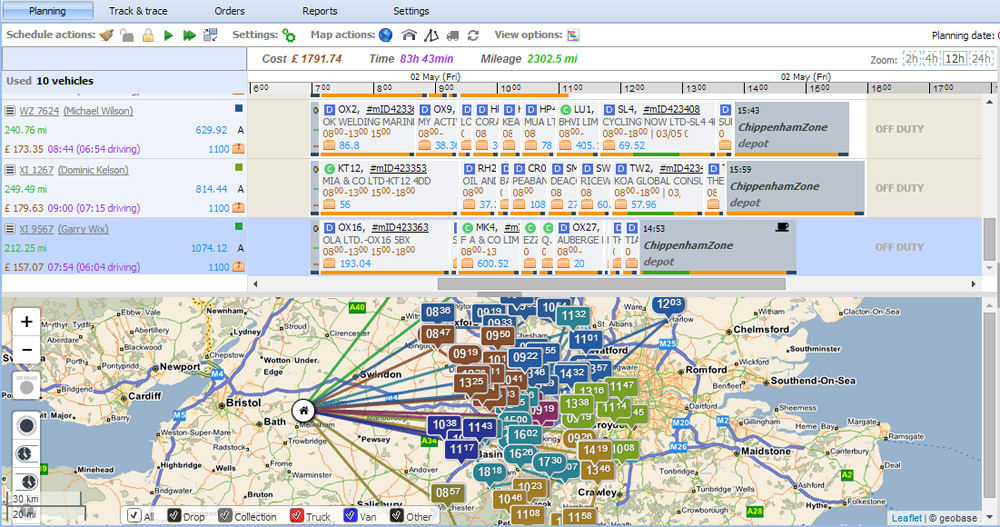
Task: Click the refresh map icon
Action: [x=473, y=35]
